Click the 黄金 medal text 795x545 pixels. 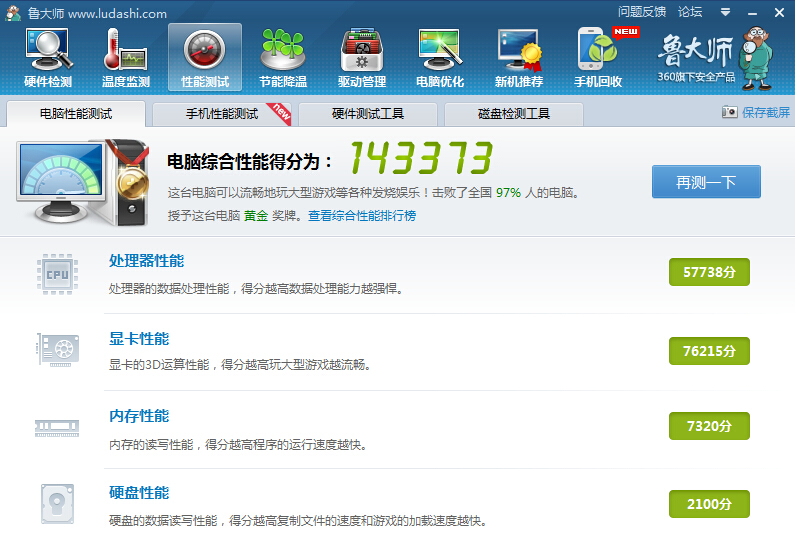[256, 215]
